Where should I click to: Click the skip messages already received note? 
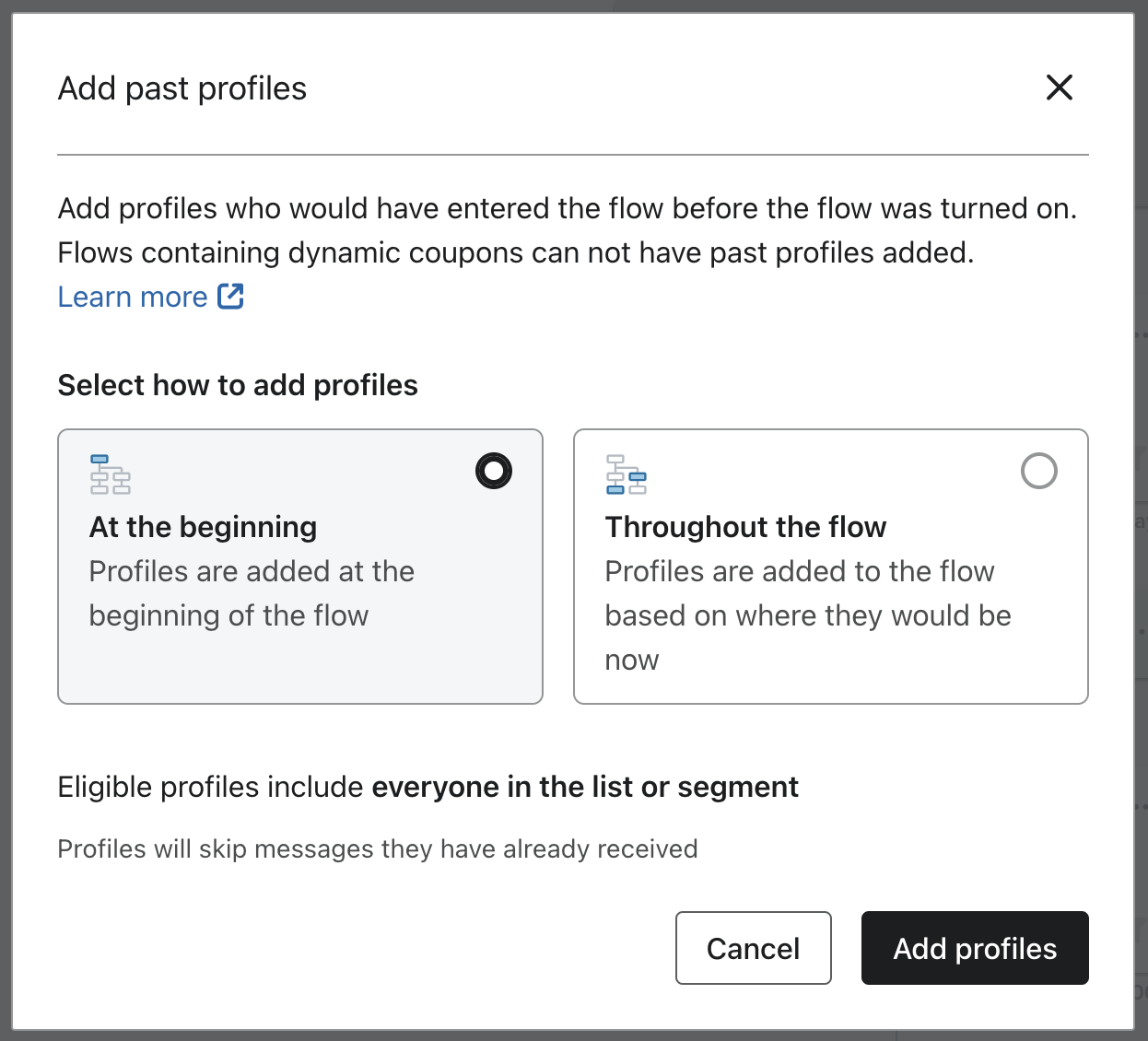tap(378, 848)
